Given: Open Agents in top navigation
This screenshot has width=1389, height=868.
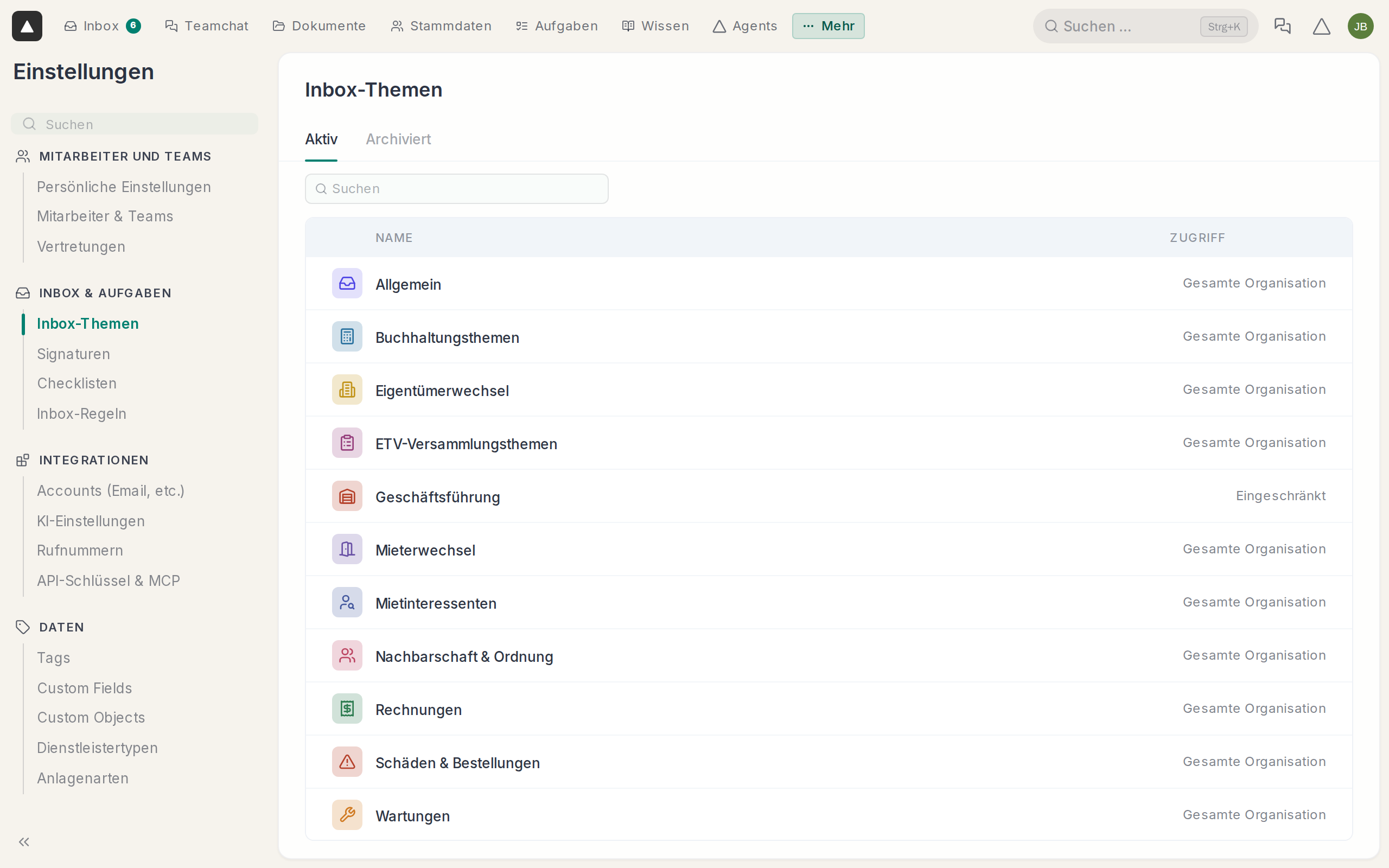Looking at the screenshot, I should coord(745,26).
